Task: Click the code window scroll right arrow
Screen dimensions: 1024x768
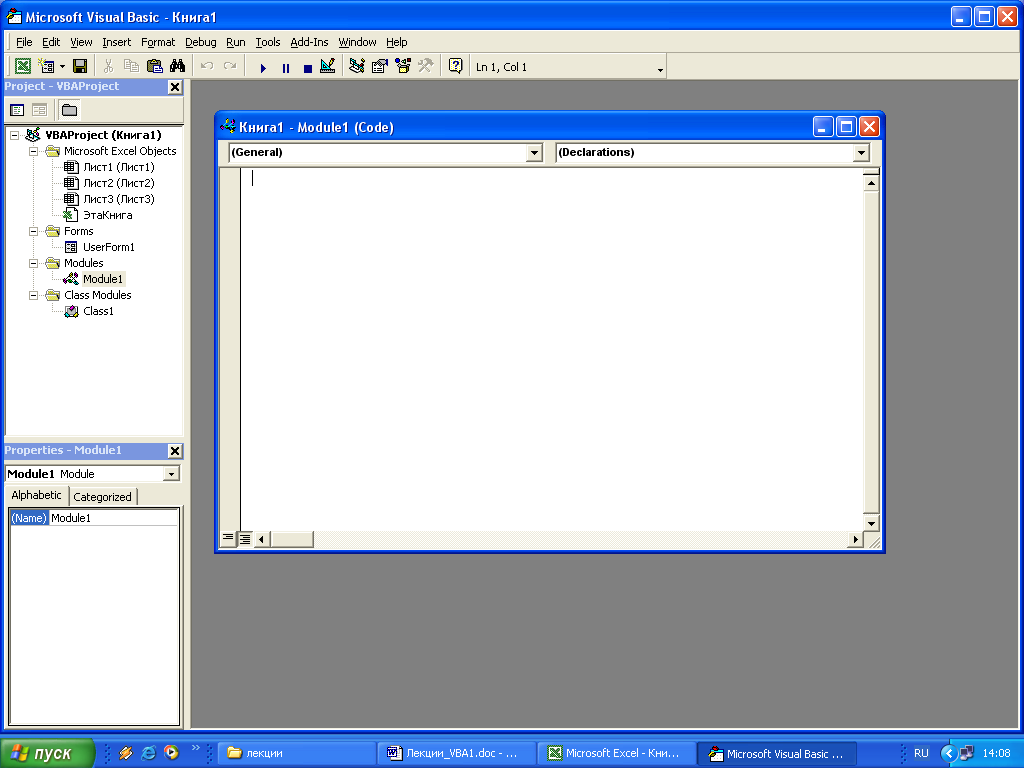Action: point(856,539)
